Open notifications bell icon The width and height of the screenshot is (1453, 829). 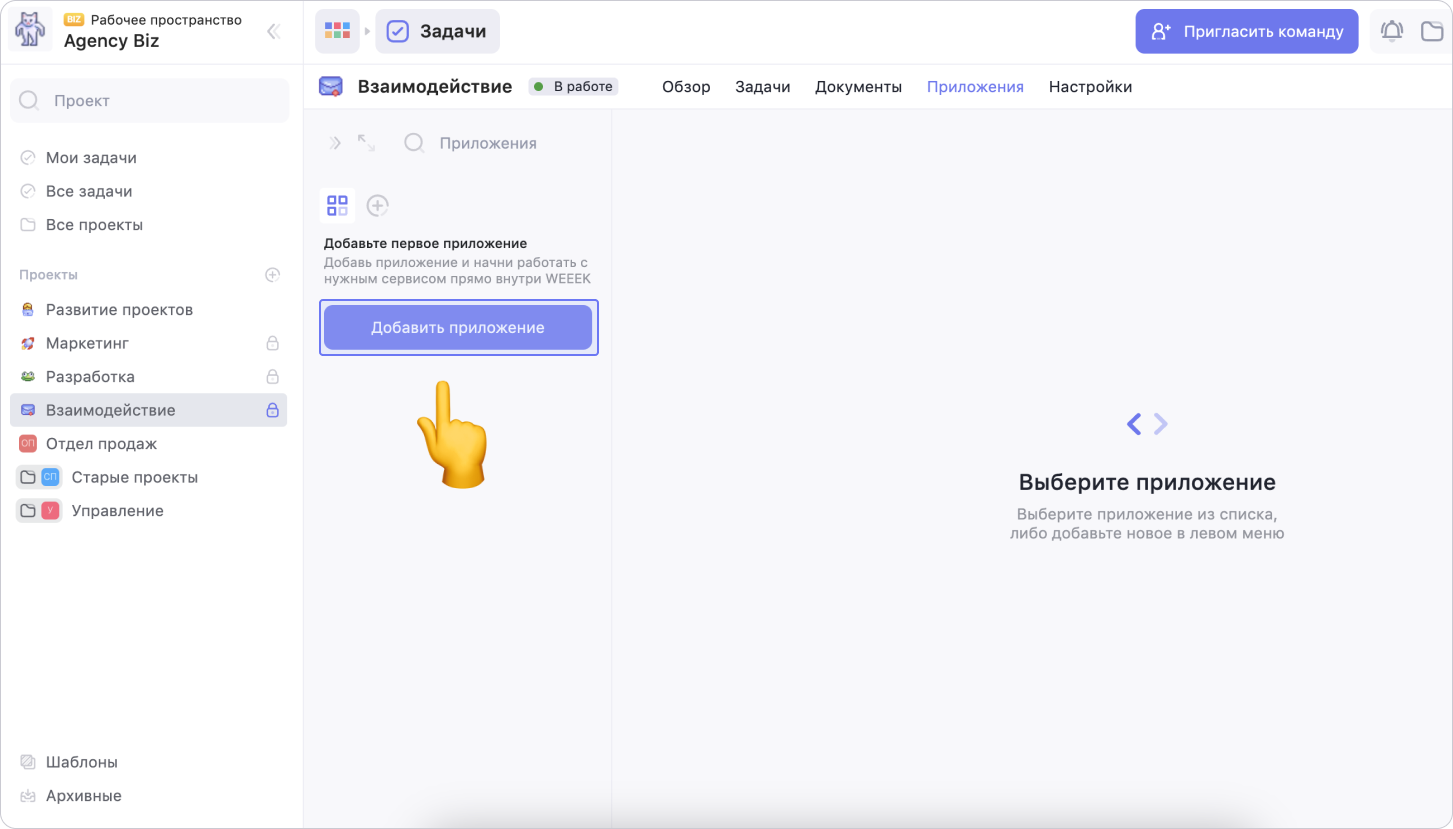point(1391,32)
